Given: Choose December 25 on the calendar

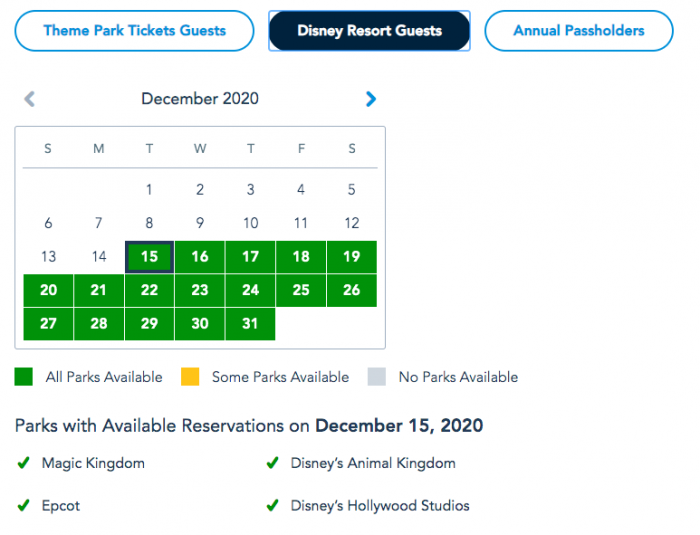Looking at the screenshot, I should [301, 290].
